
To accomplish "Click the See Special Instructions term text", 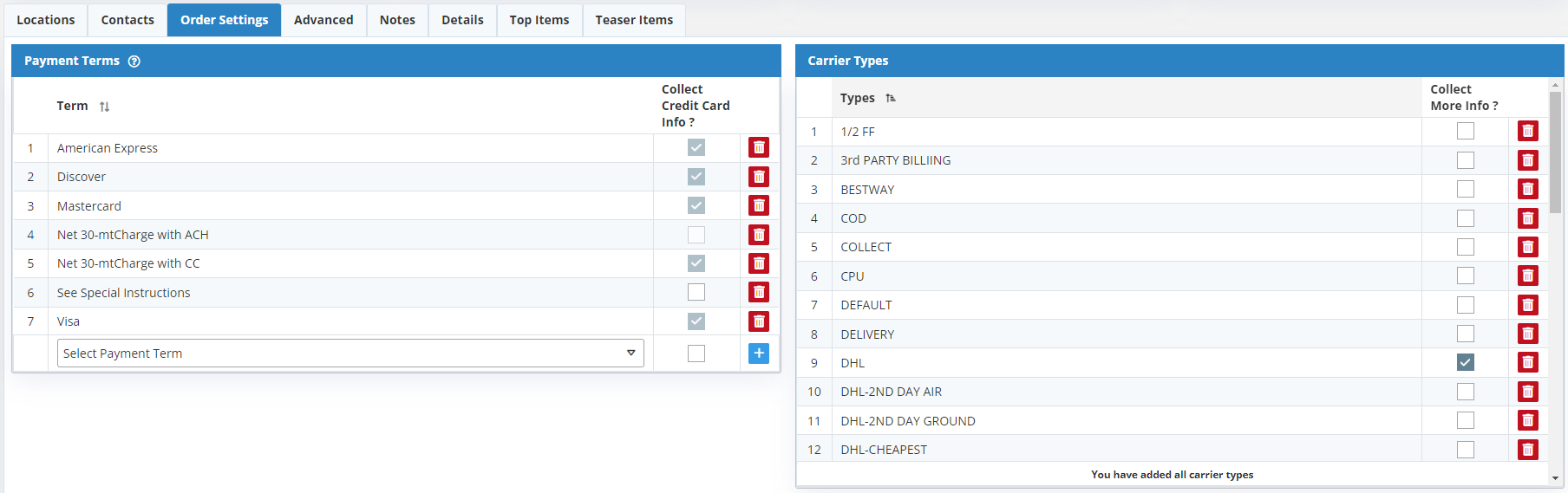I will (124, 293).
